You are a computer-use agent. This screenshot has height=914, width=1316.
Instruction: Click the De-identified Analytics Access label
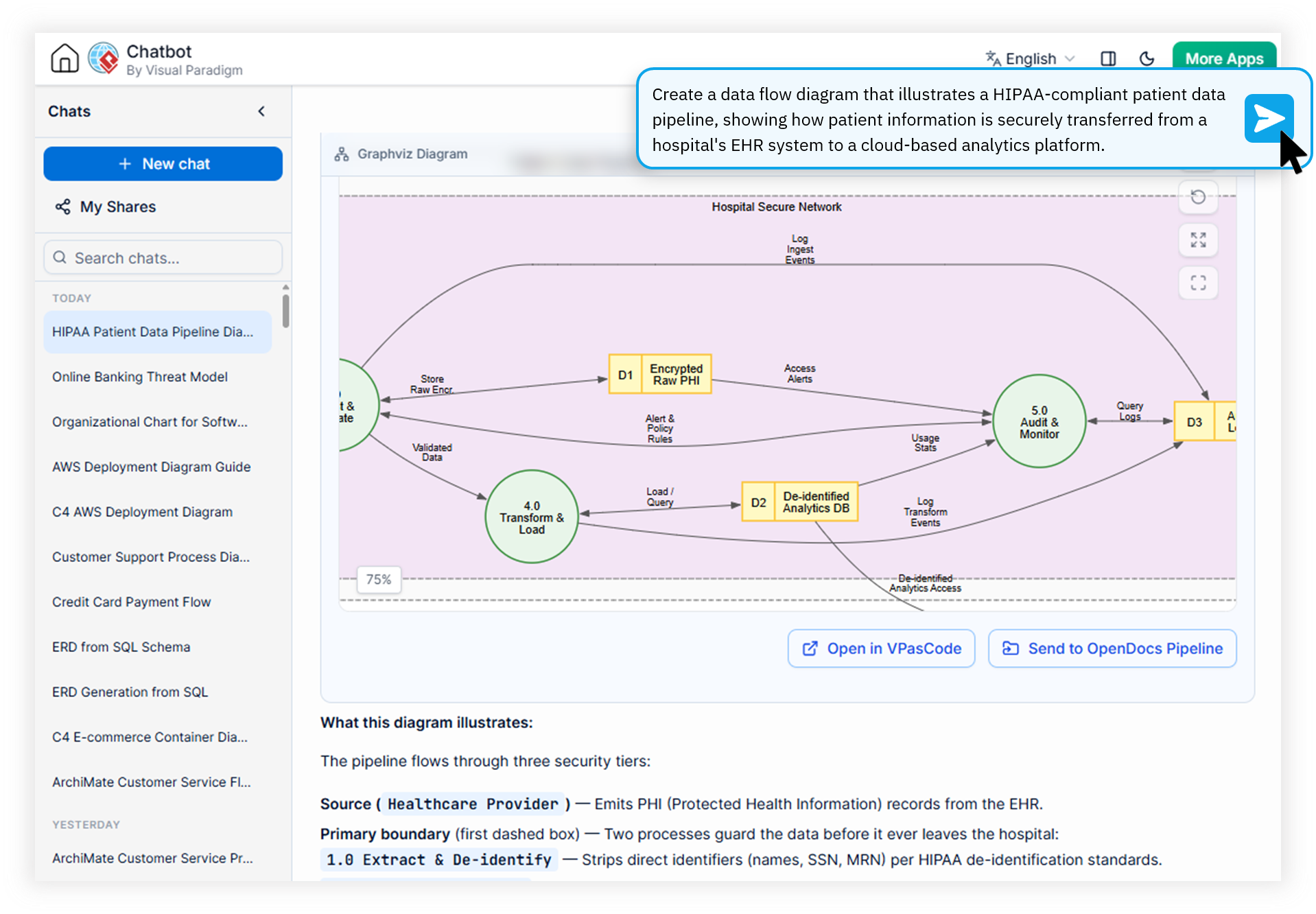click(925, 583)
